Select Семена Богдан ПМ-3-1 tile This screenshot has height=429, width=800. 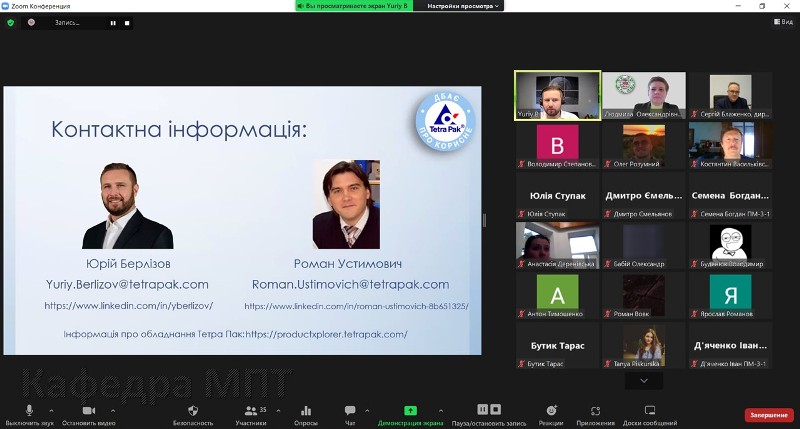point(730,195)
